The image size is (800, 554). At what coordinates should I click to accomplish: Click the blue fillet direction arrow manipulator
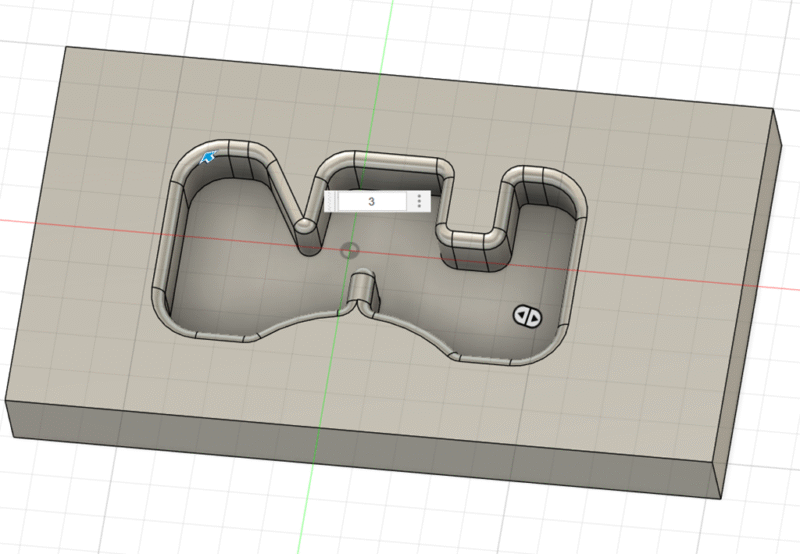(x=210, y=157)
